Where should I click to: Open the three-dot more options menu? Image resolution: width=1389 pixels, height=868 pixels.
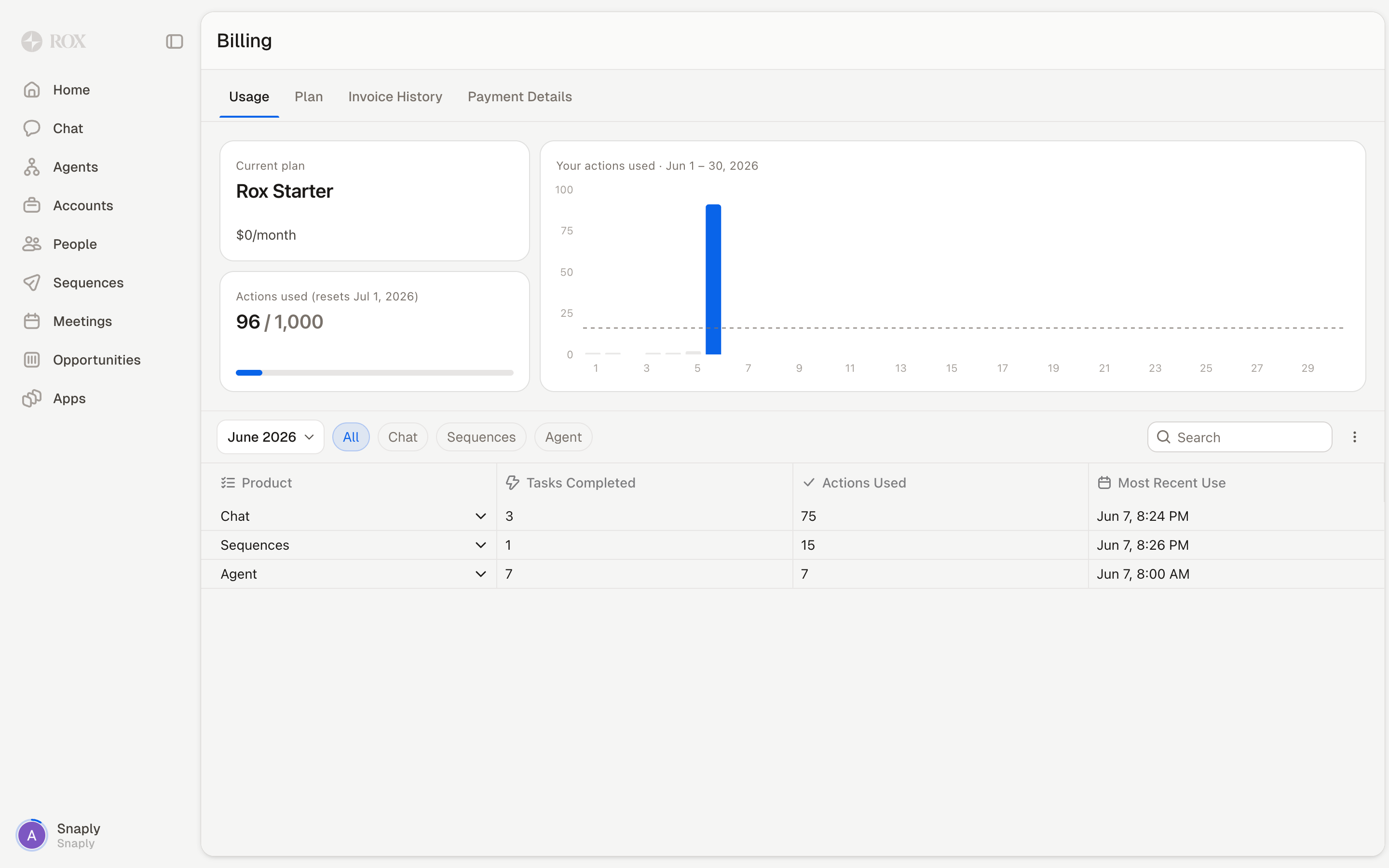[x=1355, y=437]
